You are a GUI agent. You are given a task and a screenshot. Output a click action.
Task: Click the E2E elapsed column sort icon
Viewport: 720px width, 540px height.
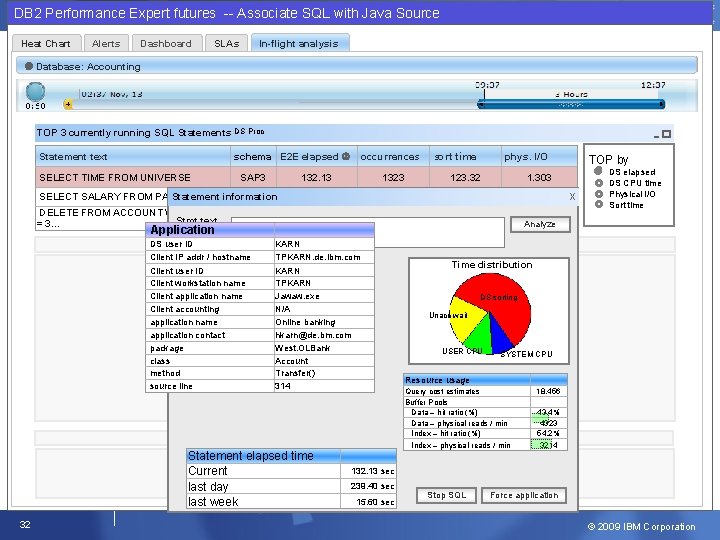click(x=346, y=156)
